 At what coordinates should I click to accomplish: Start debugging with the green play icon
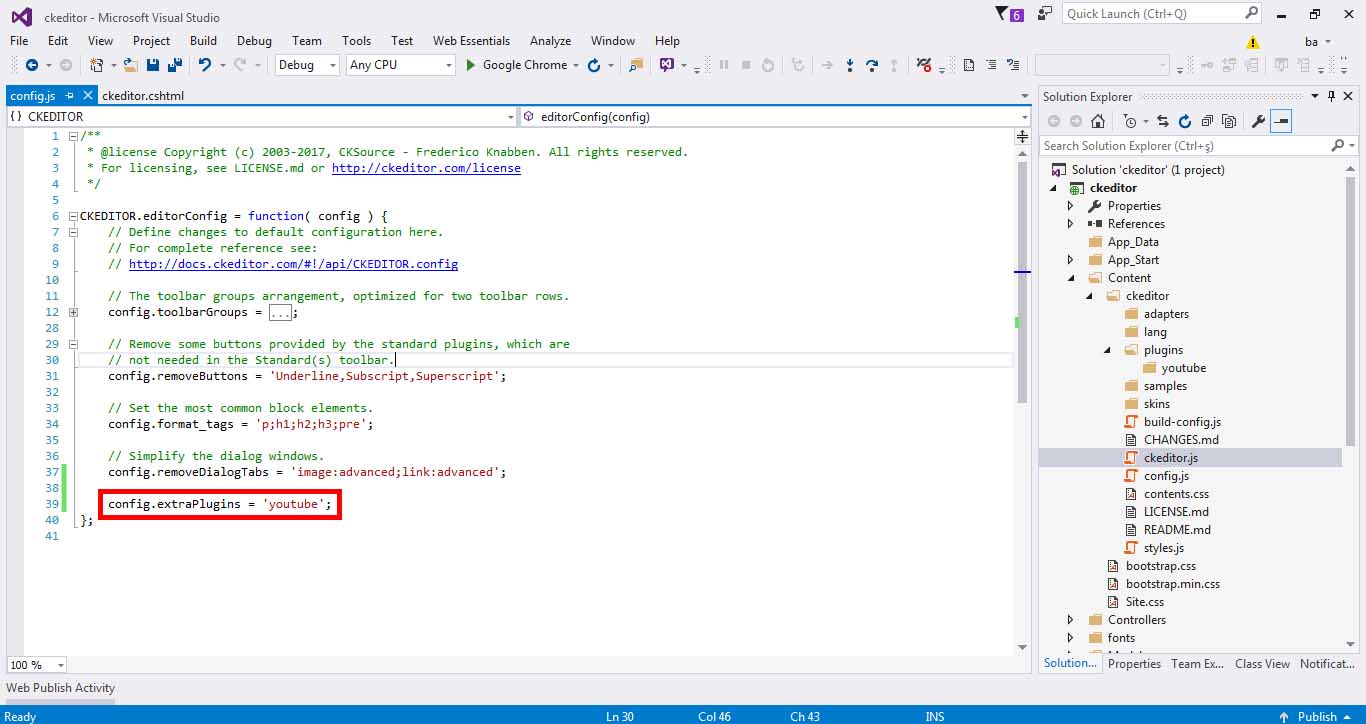coord(472,65)
